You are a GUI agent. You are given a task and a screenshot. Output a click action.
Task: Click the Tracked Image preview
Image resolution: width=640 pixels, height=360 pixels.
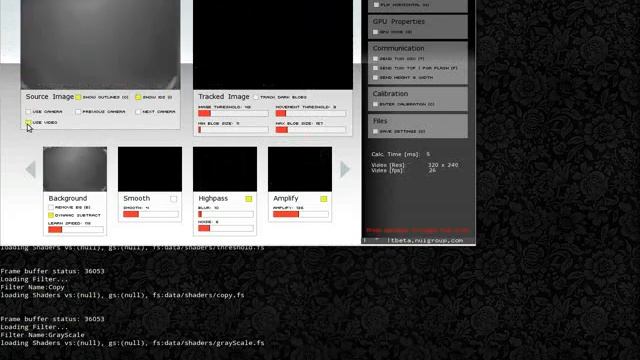(273, 44)
